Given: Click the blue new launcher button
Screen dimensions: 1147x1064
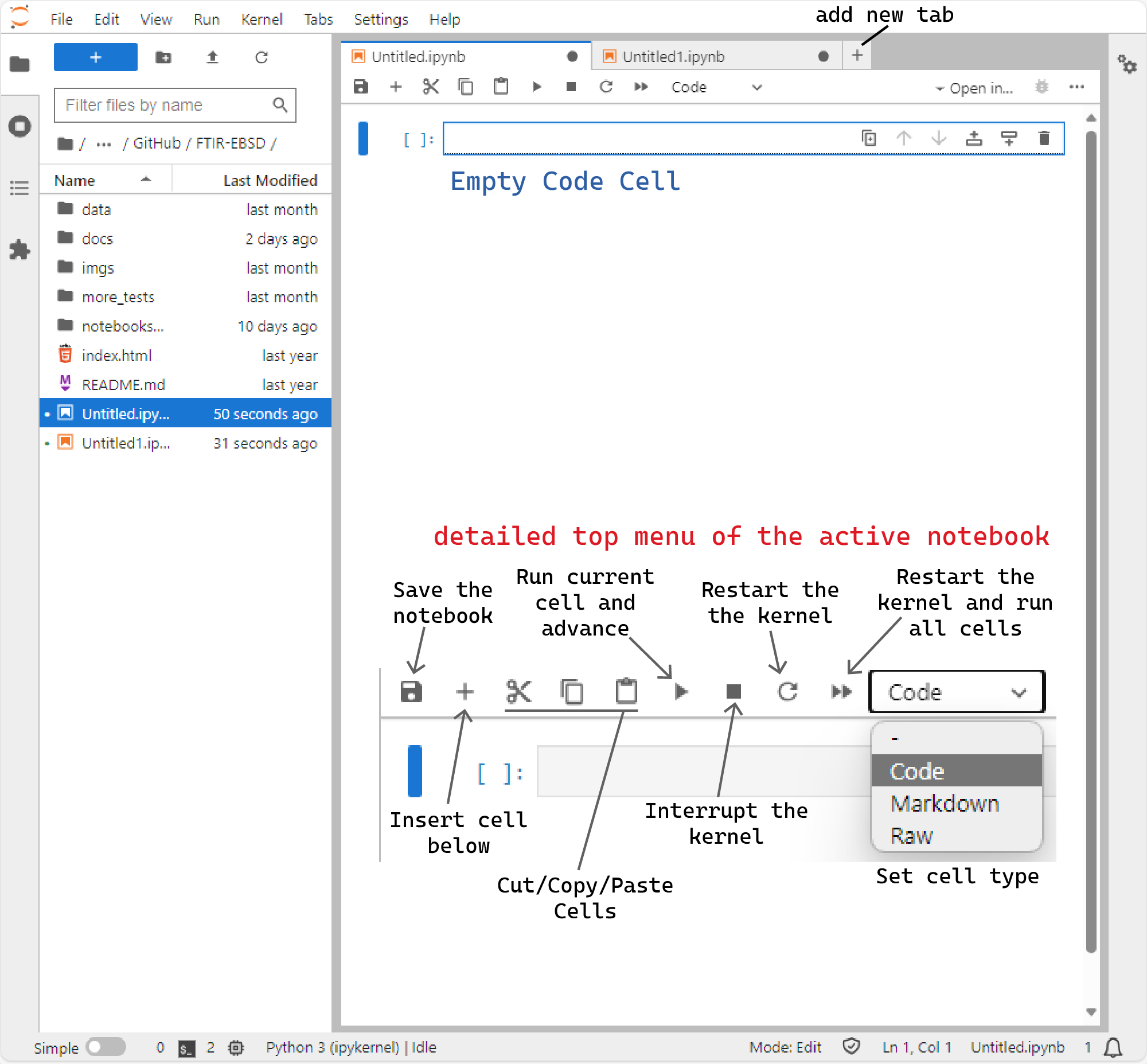Looking at the screenshot, I should (96, 57).
